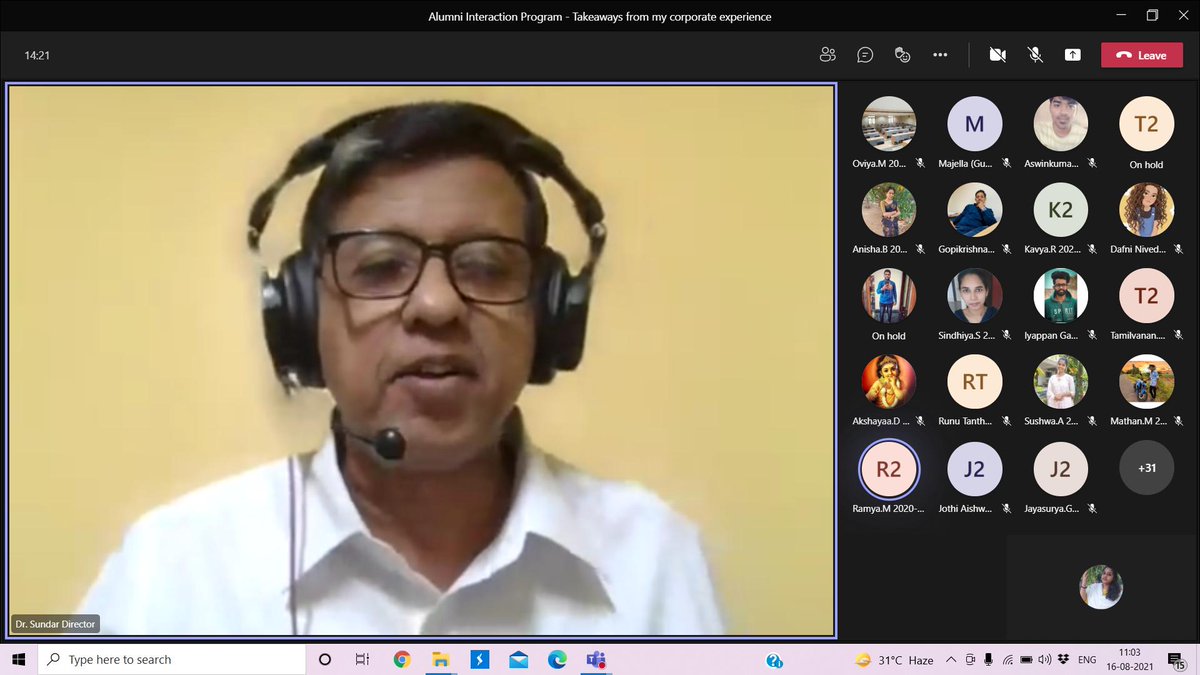Open the participants panel
Image resolution: width=1200 pixels, height=675 pixels.
coord(827,55)
